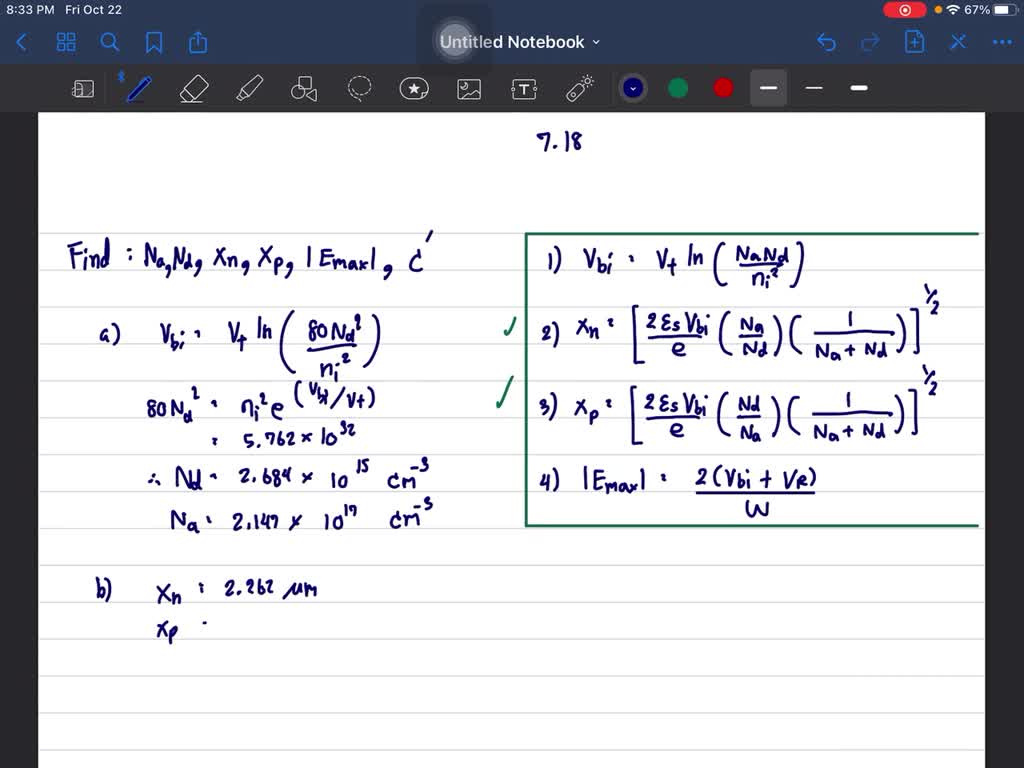Activate the Laser pointer tool
1024x768 pixels.
(x=580, y=88)
